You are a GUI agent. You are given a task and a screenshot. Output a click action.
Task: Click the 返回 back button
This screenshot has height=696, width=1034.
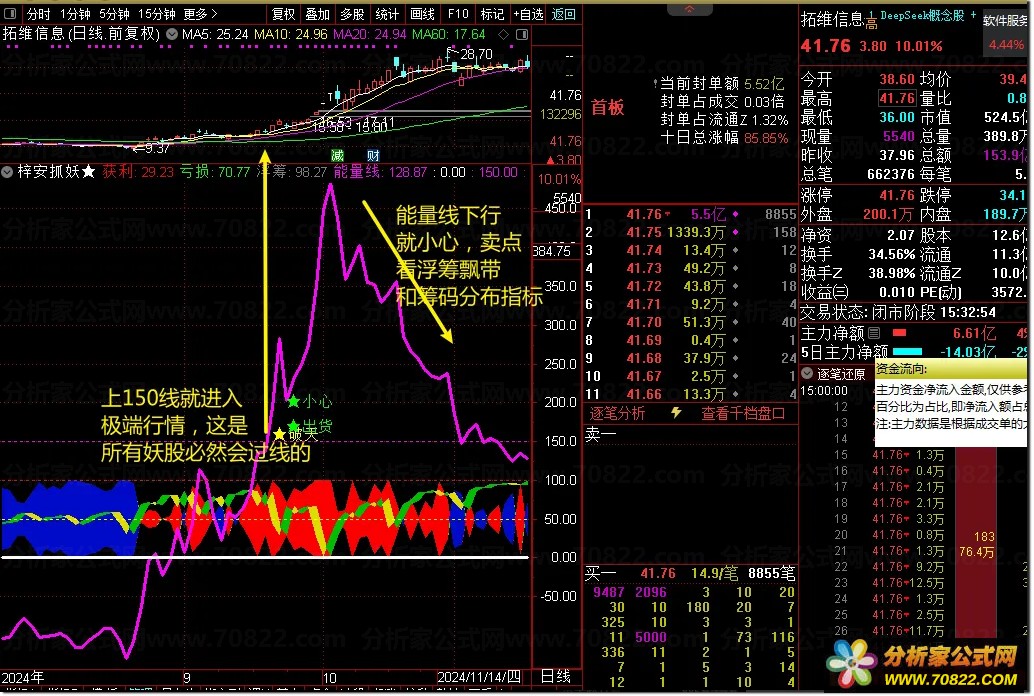(563, 14)
